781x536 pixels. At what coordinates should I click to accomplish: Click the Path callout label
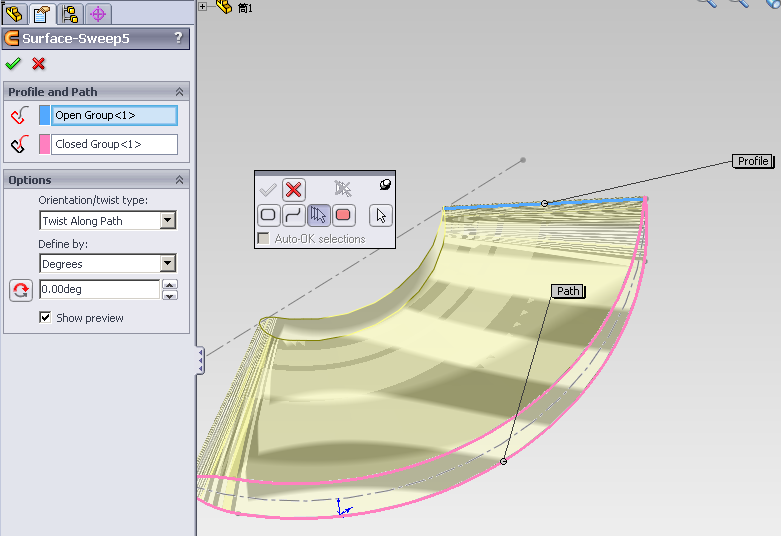point(568,291)
